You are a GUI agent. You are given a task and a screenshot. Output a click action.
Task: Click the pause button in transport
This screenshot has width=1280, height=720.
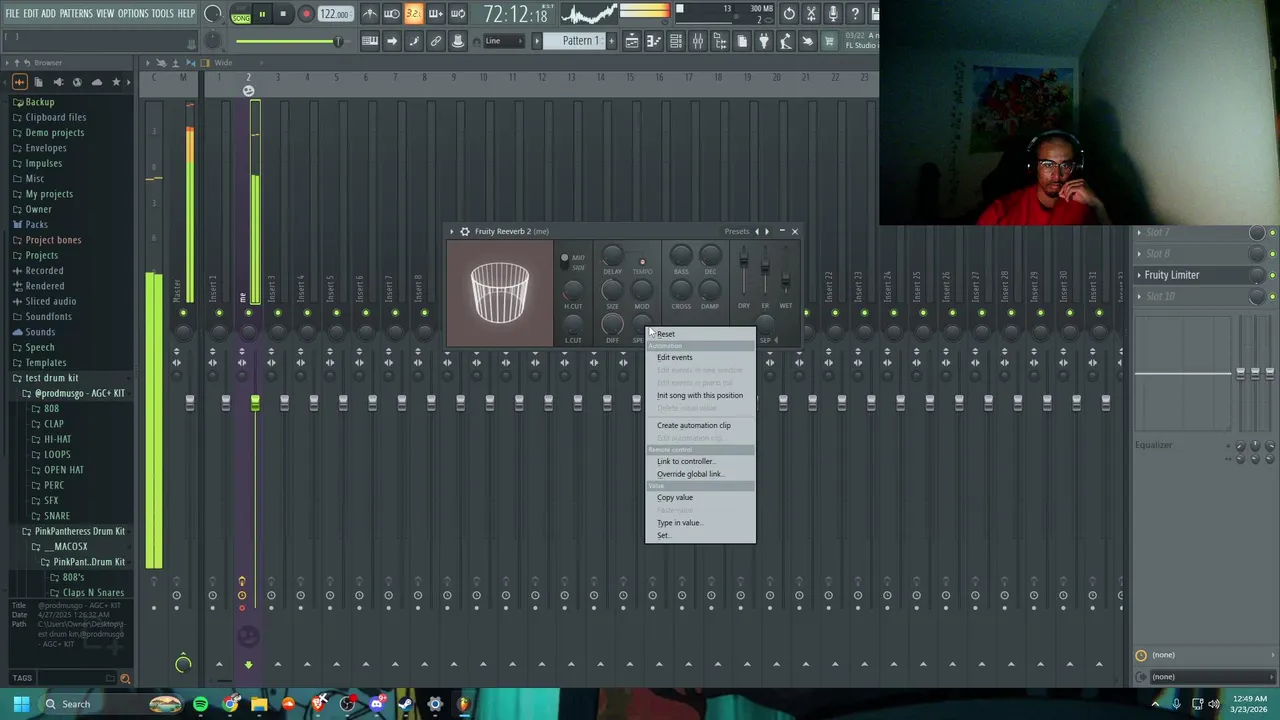coord(262,14)
